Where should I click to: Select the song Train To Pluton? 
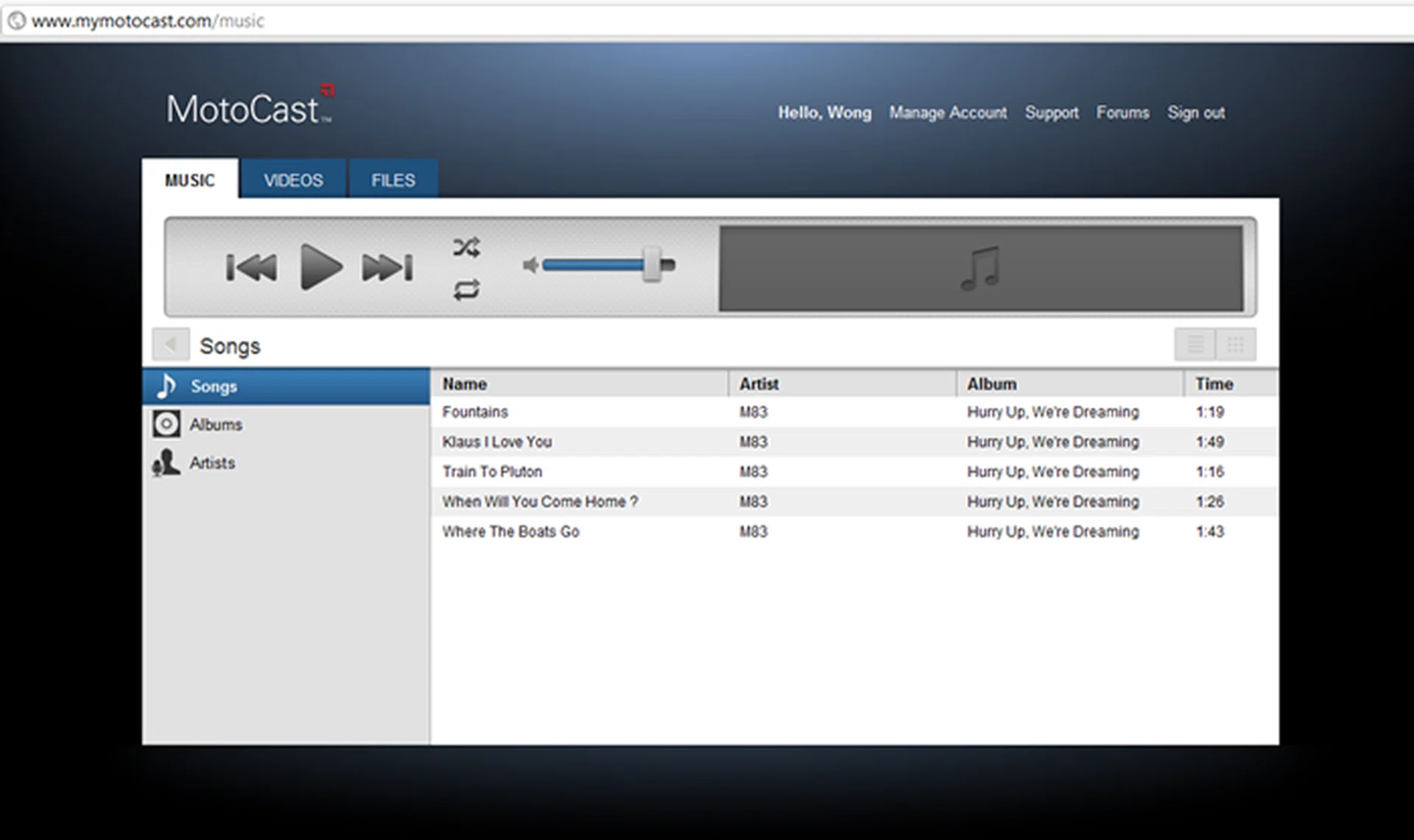[x=491, y=472]
